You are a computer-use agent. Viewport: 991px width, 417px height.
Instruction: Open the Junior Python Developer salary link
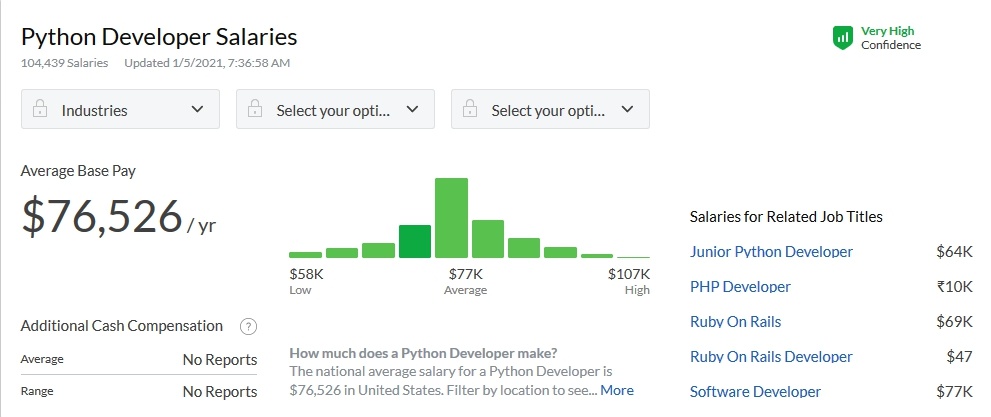click(x=771, y=252)
